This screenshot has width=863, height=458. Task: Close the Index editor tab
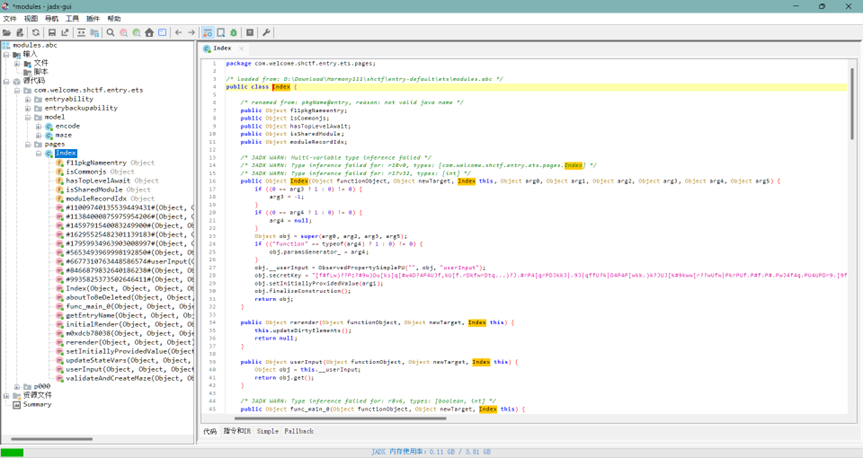[x=241, y=48]
